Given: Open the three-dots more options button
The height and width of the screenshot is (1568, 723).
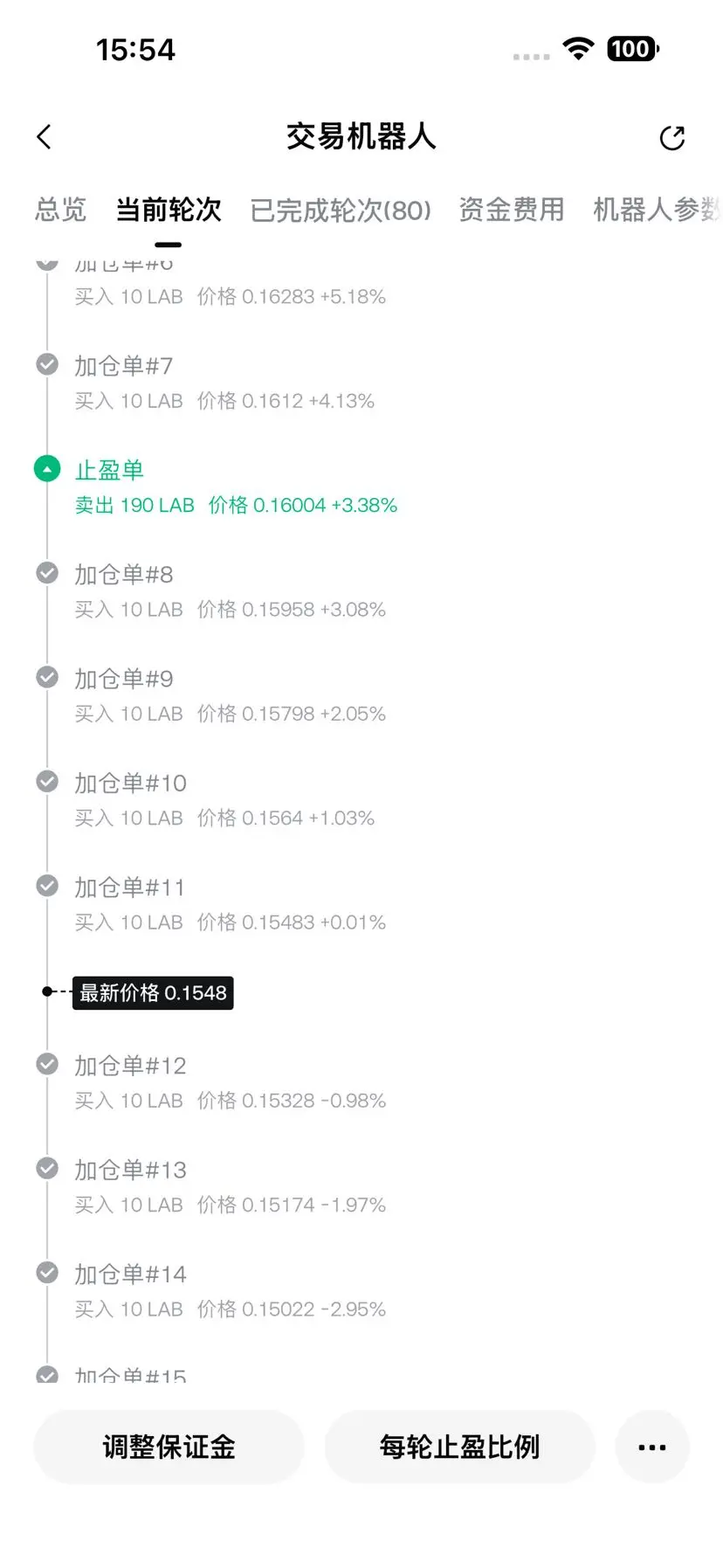Looking at the screenshot, I should tap(652, 1447).
